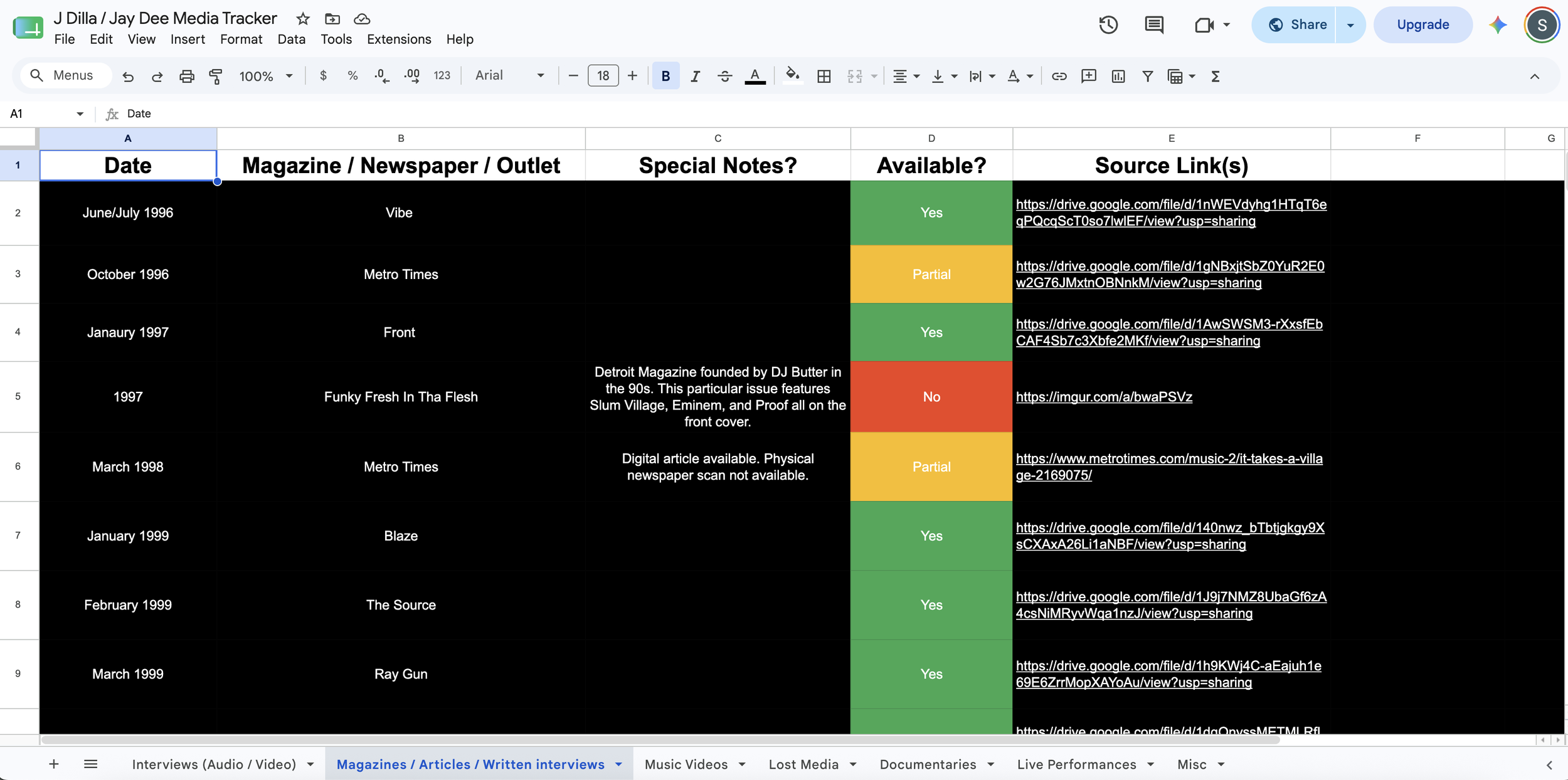Increase decimal places
The height and width of the screenshot is (780, 1568).
coord(412,76)
